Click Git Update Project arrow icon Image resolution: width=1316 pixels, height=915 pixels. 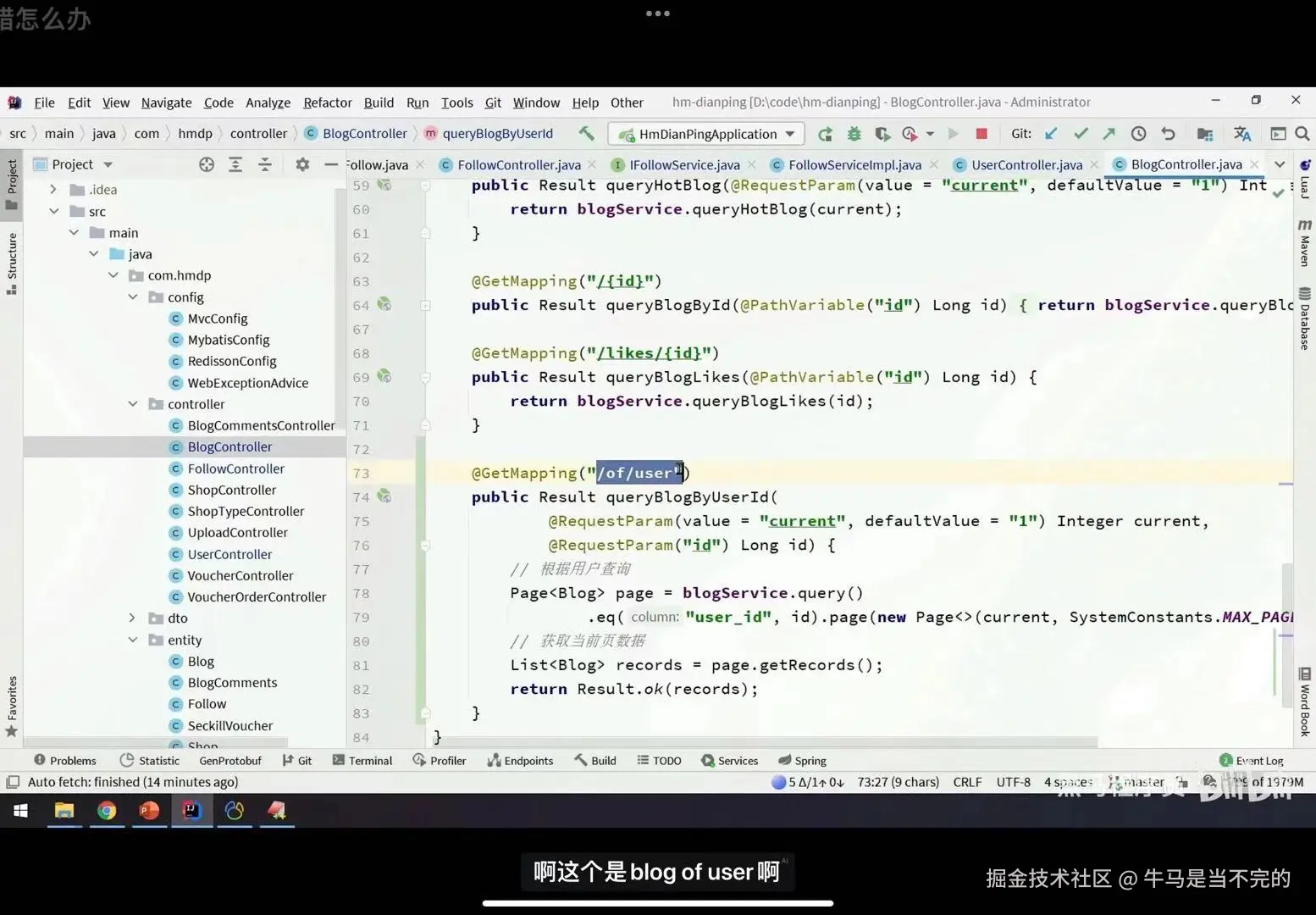tap(1051, 134)
